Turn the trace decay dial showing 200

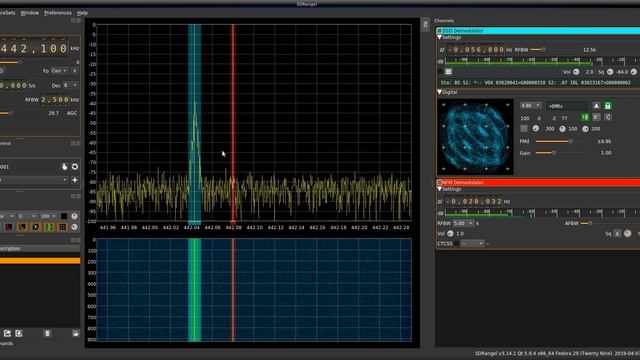pyautogui.click(x=585, y=129)
